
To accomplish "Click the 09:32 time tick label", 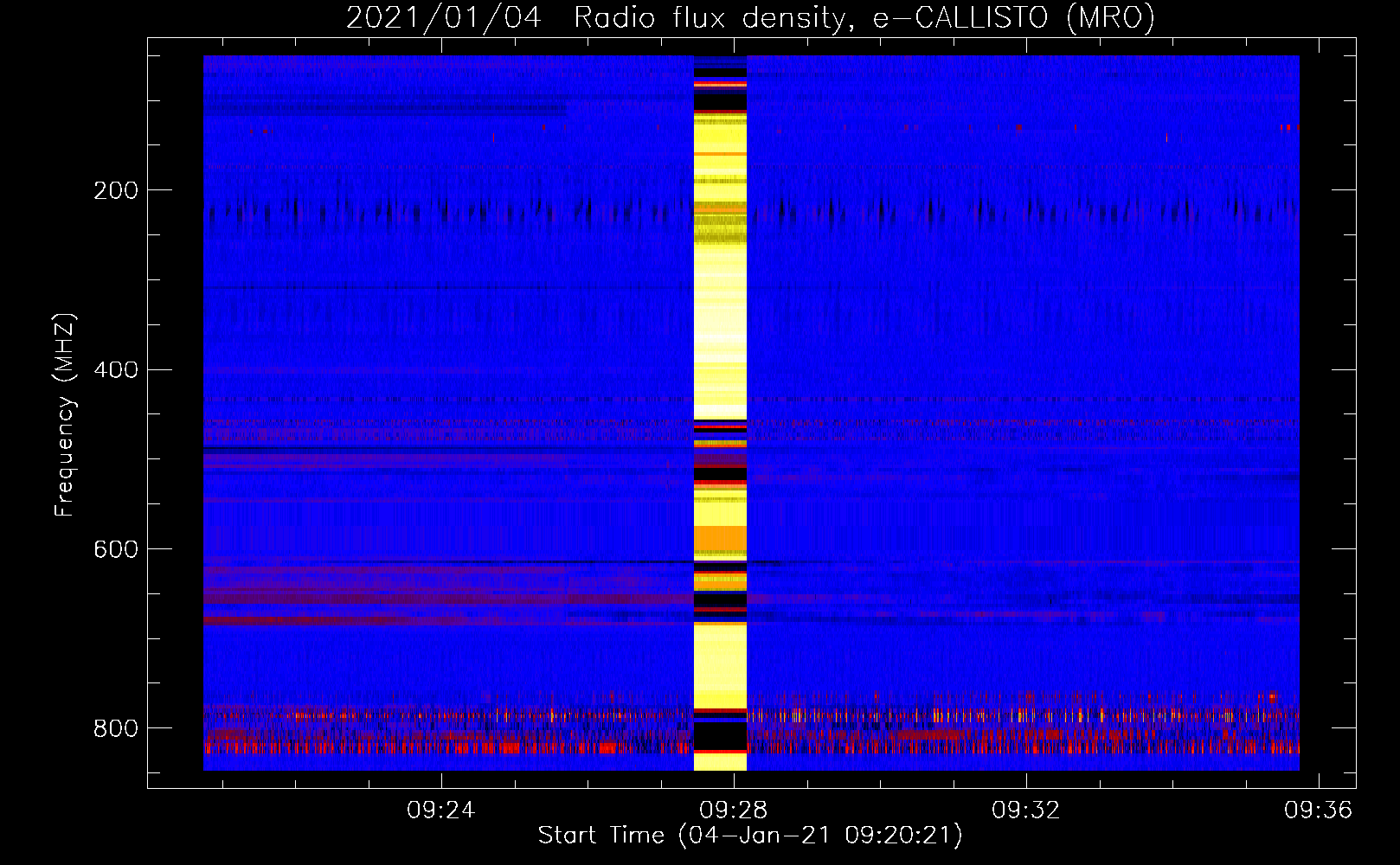I will click(1026, 811).
